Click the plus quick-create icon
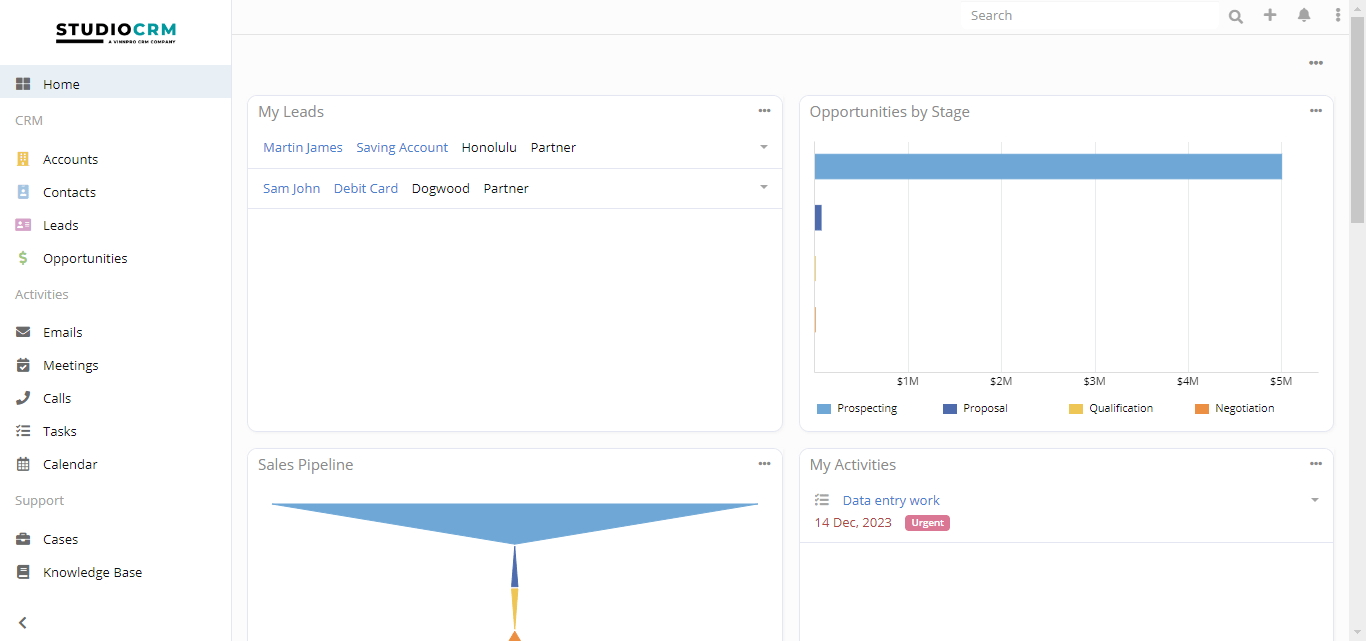Image resolution: width=1366 pixels, height=641 pixels. click(x=1270, y=15)
